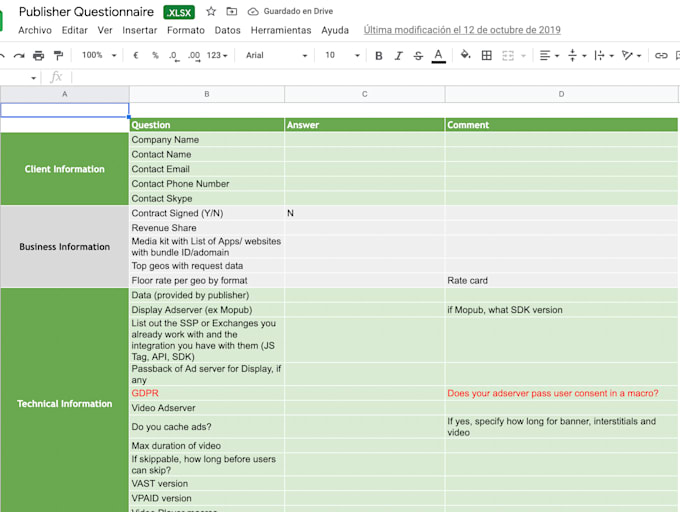
Task: Open the Arial font dropdown
Action: coord(276,55)
